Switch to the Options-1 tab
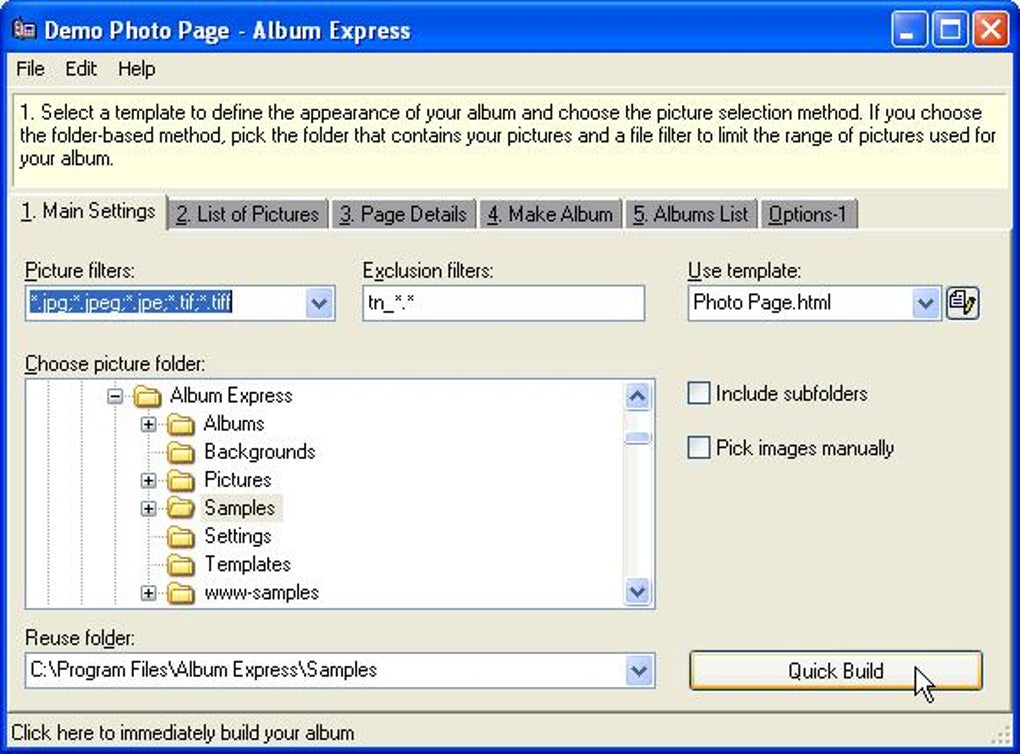Viewport: 1020px width, 754px height. [x=808, y=214]
